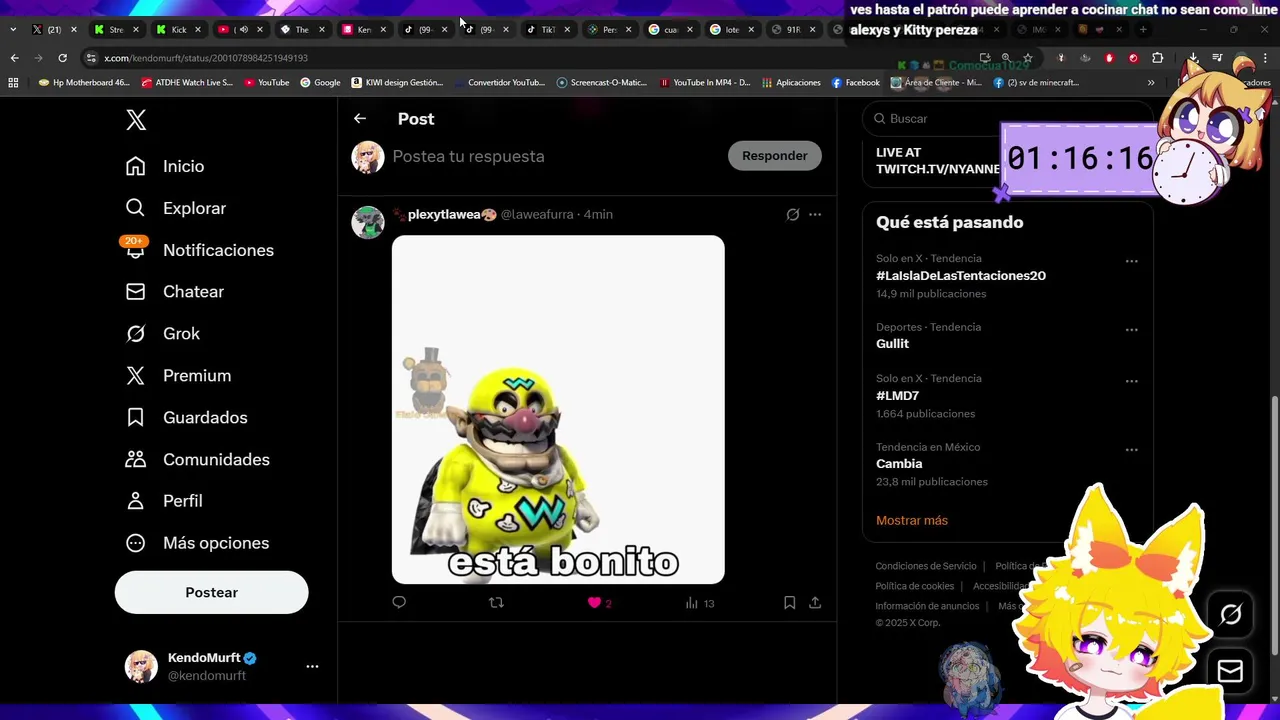Open the Grok floating button
This screenshot has height=720, width=1280.
click(1230, 614)
